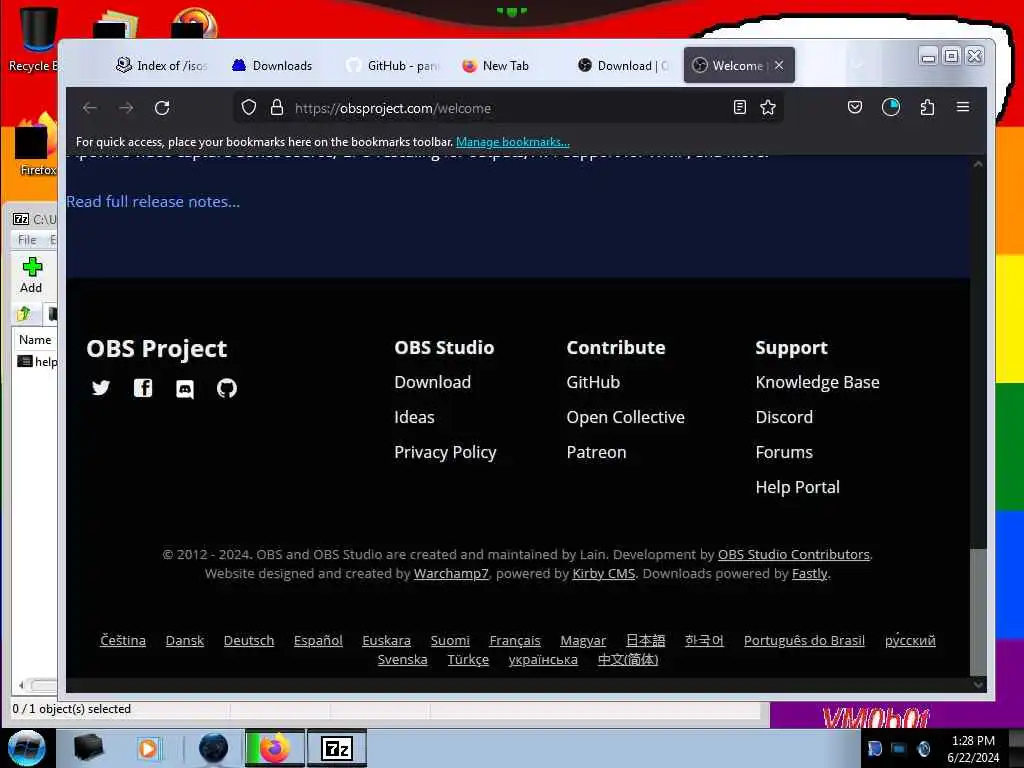The height and width of the screenshot is (768, 1024).
Task: Open the Forums link
Action: tap(784, 453)
